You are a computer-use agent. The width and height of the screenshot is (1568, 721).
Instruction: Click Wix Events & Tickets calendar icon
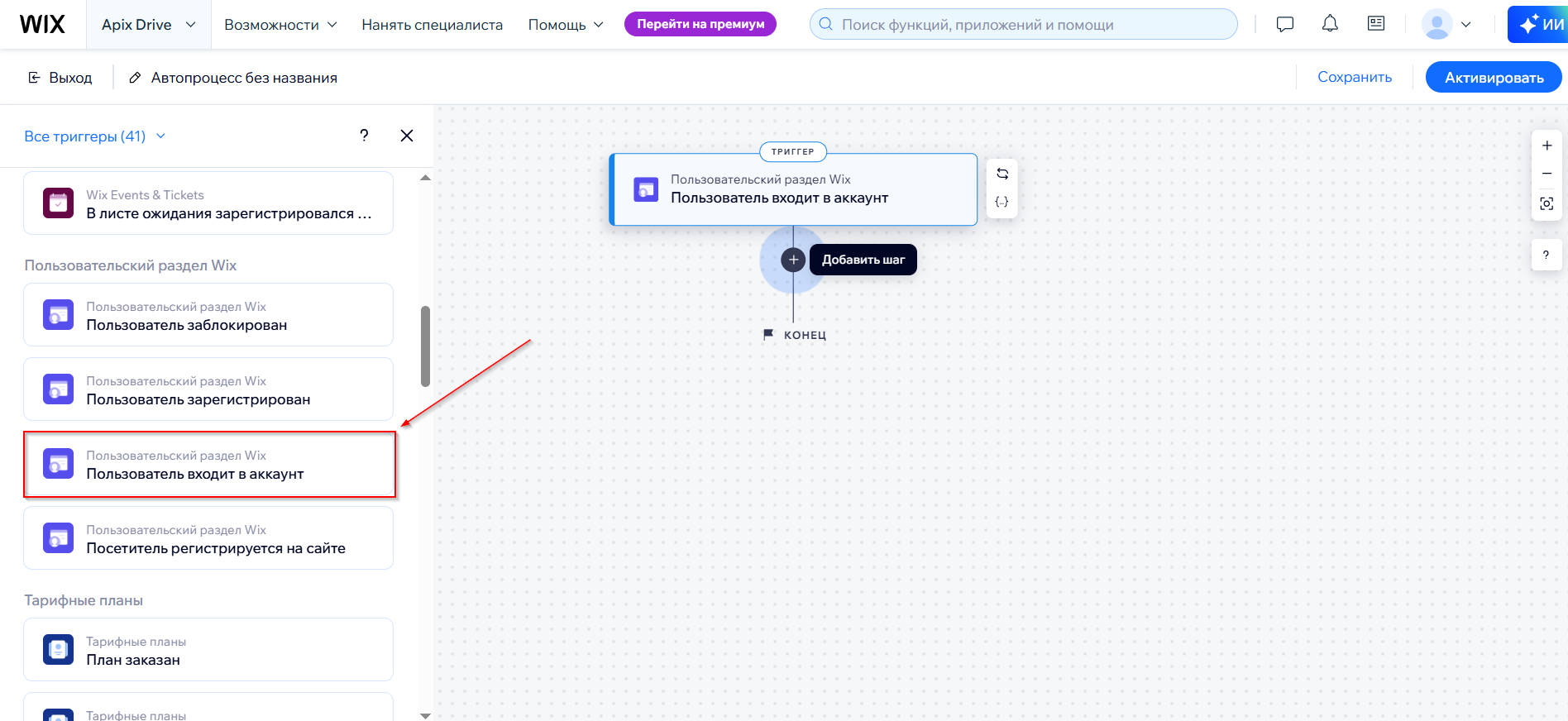(58, 203)
